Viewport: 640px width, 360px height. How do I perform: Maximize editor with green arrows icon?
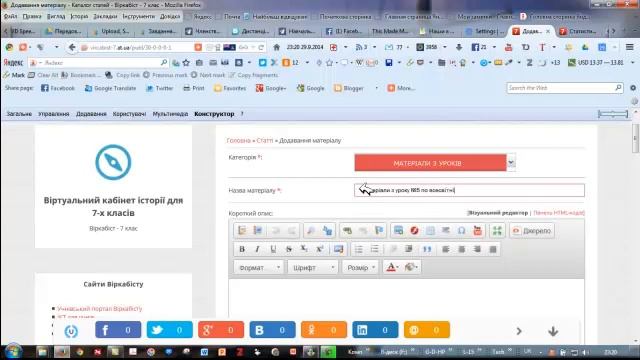pyautogui.click(x=497, y=231)
